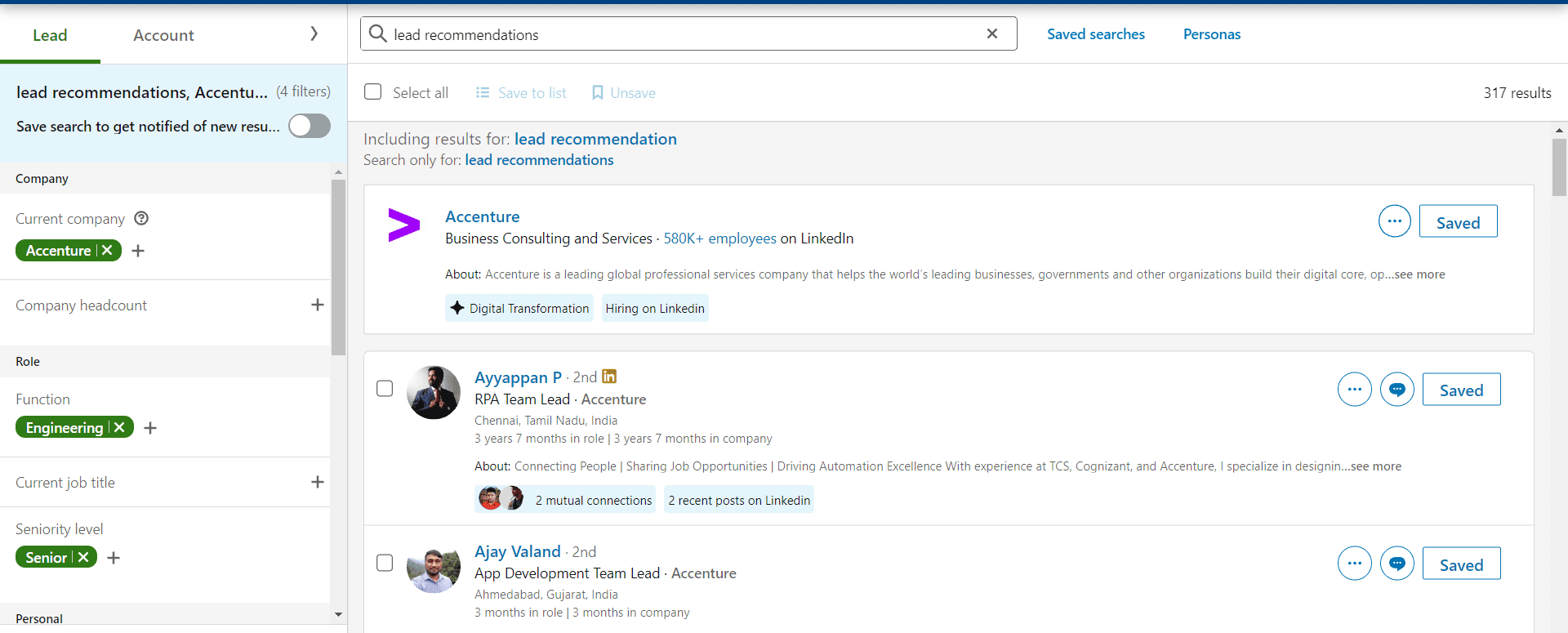The image size is (1568, 633).
Task: Select the Ajay Valand checkbox
Action: 385,563
